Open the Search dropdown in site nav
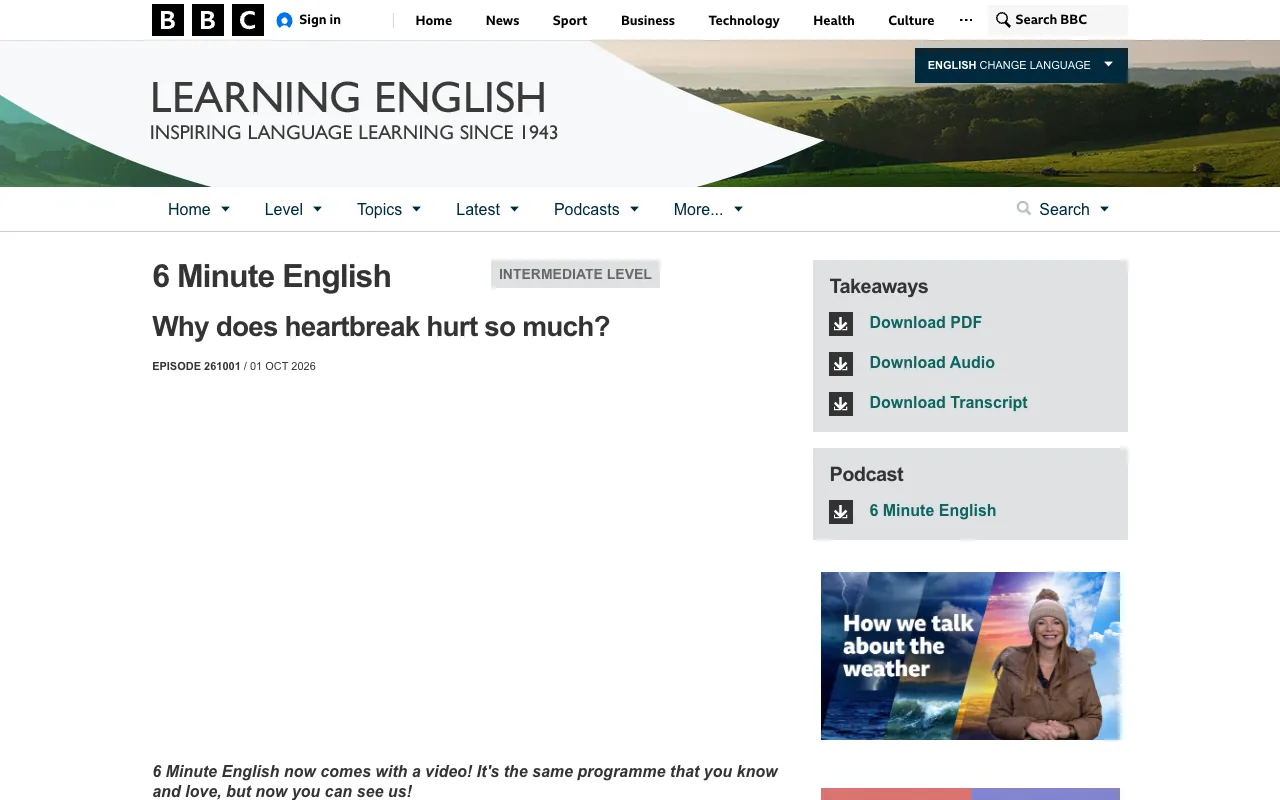The height and width of the screenshot is (800, 1280). tap(1063, 209)
